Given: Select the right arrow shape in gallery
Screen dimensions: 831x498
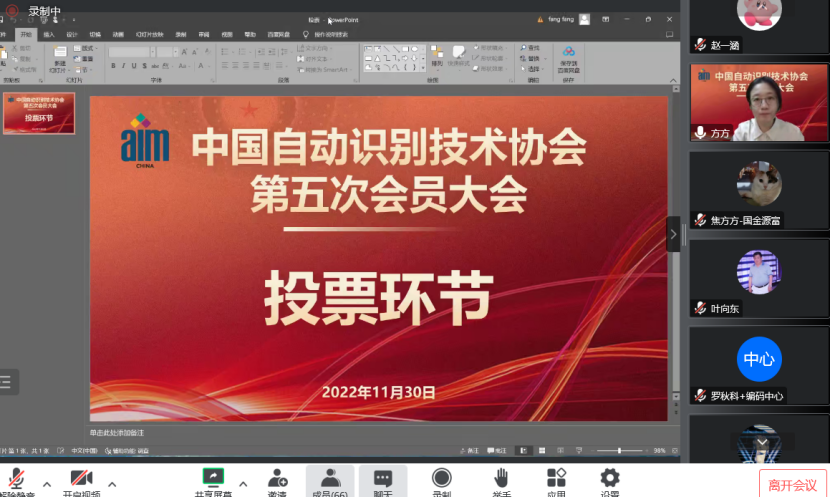Looking at the screenshot, I should 405,58.
